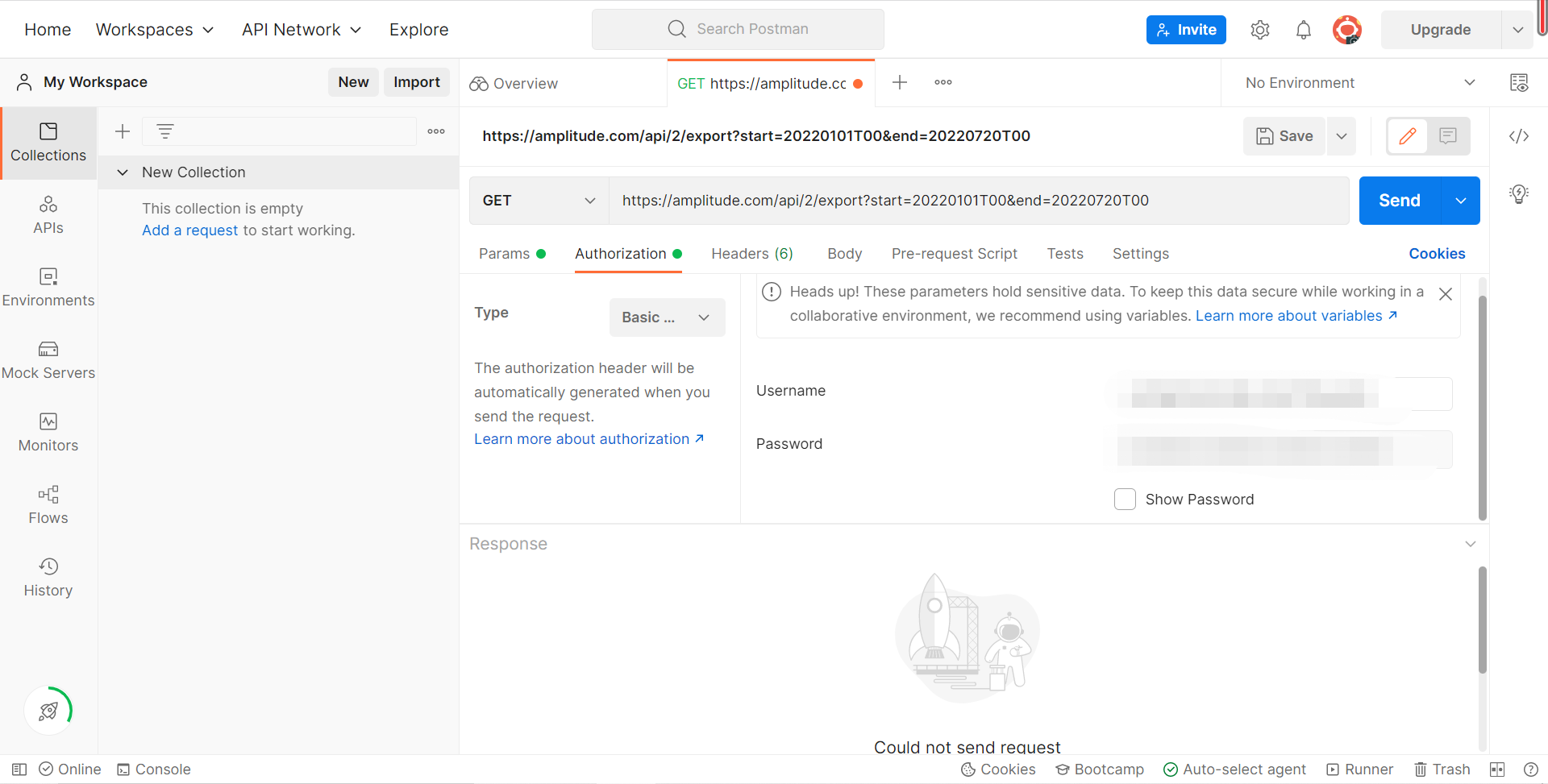Open Mock Servers in the sidebar
The width and height of the screenshot is (1548, 784).
point(48,359)
